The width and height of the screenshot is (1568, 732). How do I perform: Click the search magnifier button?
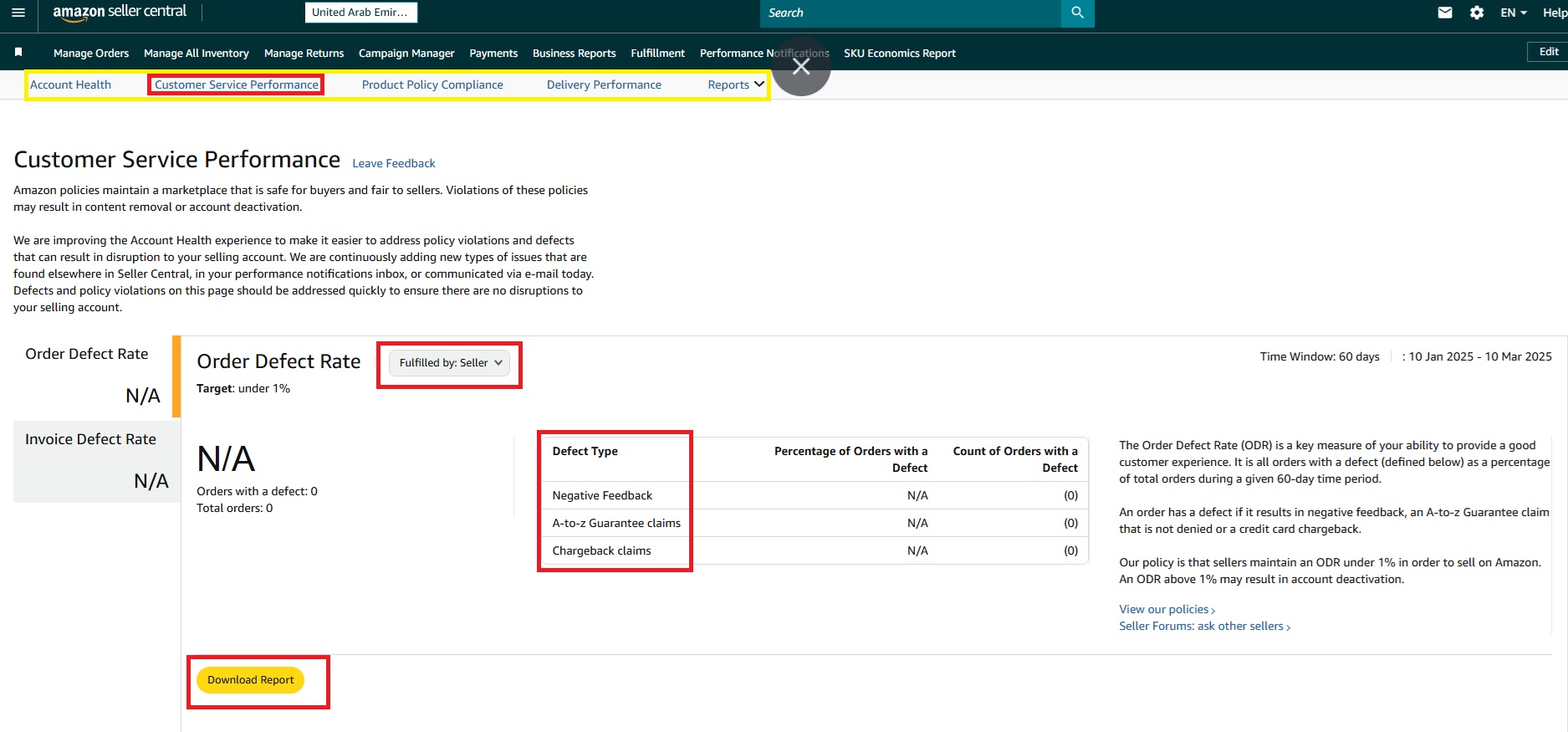click(x=1077, y=13)
